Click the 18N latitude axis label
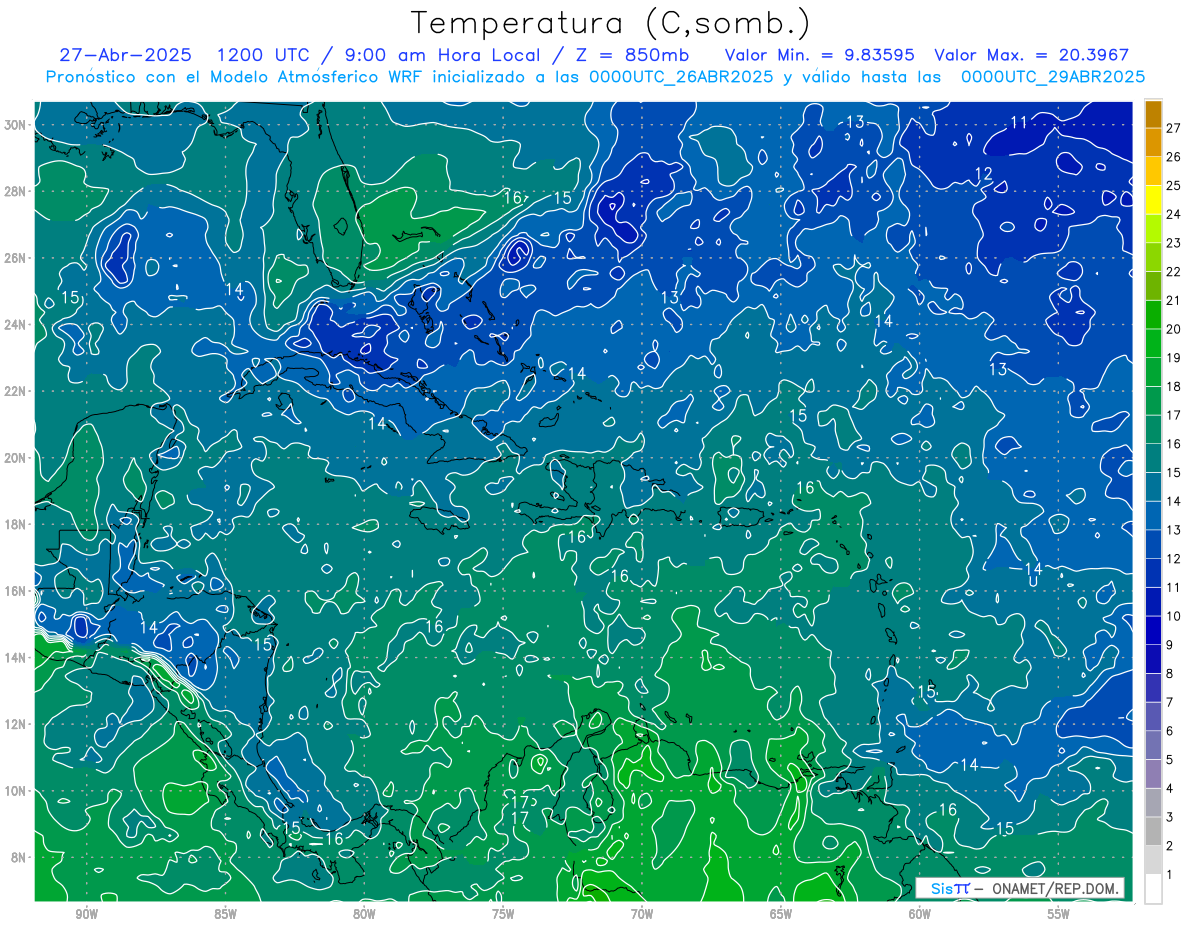The image size is (1200, 927). coord(16,524)
